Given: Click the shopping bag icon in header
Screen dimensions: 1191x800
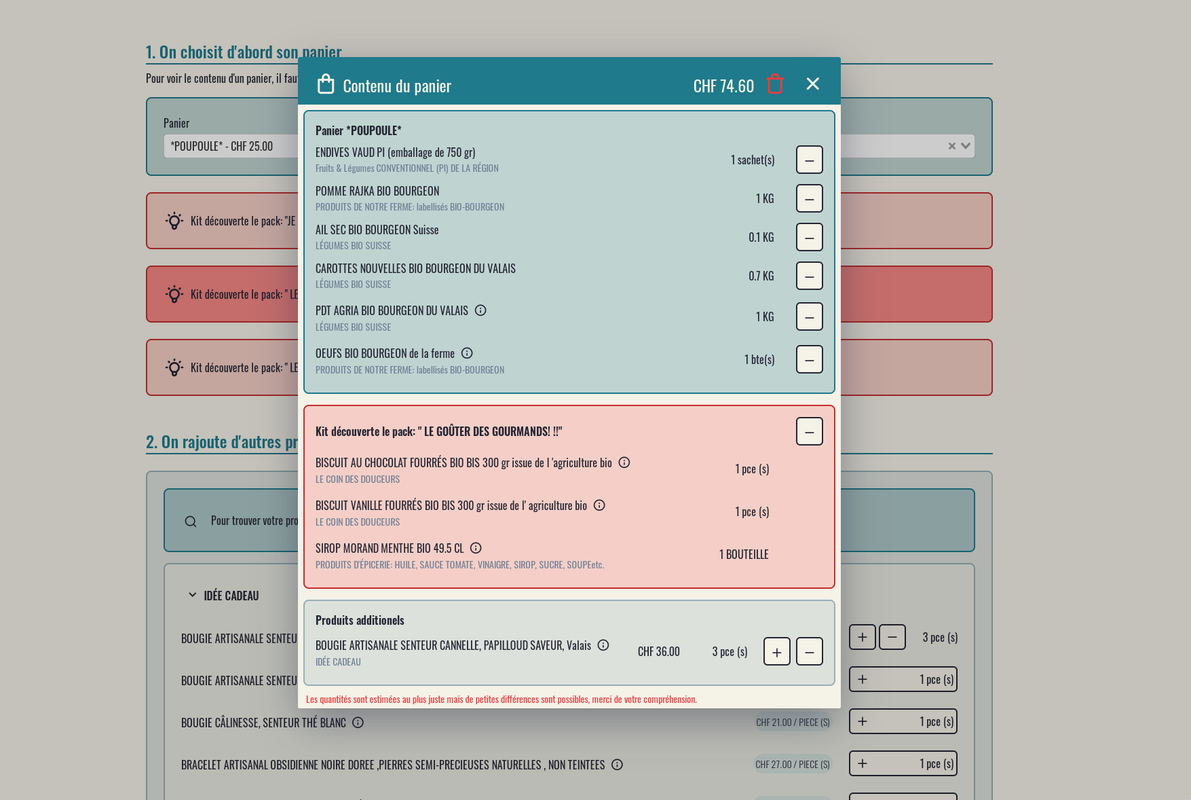Looking at the screenshot, I should [325, 85].
